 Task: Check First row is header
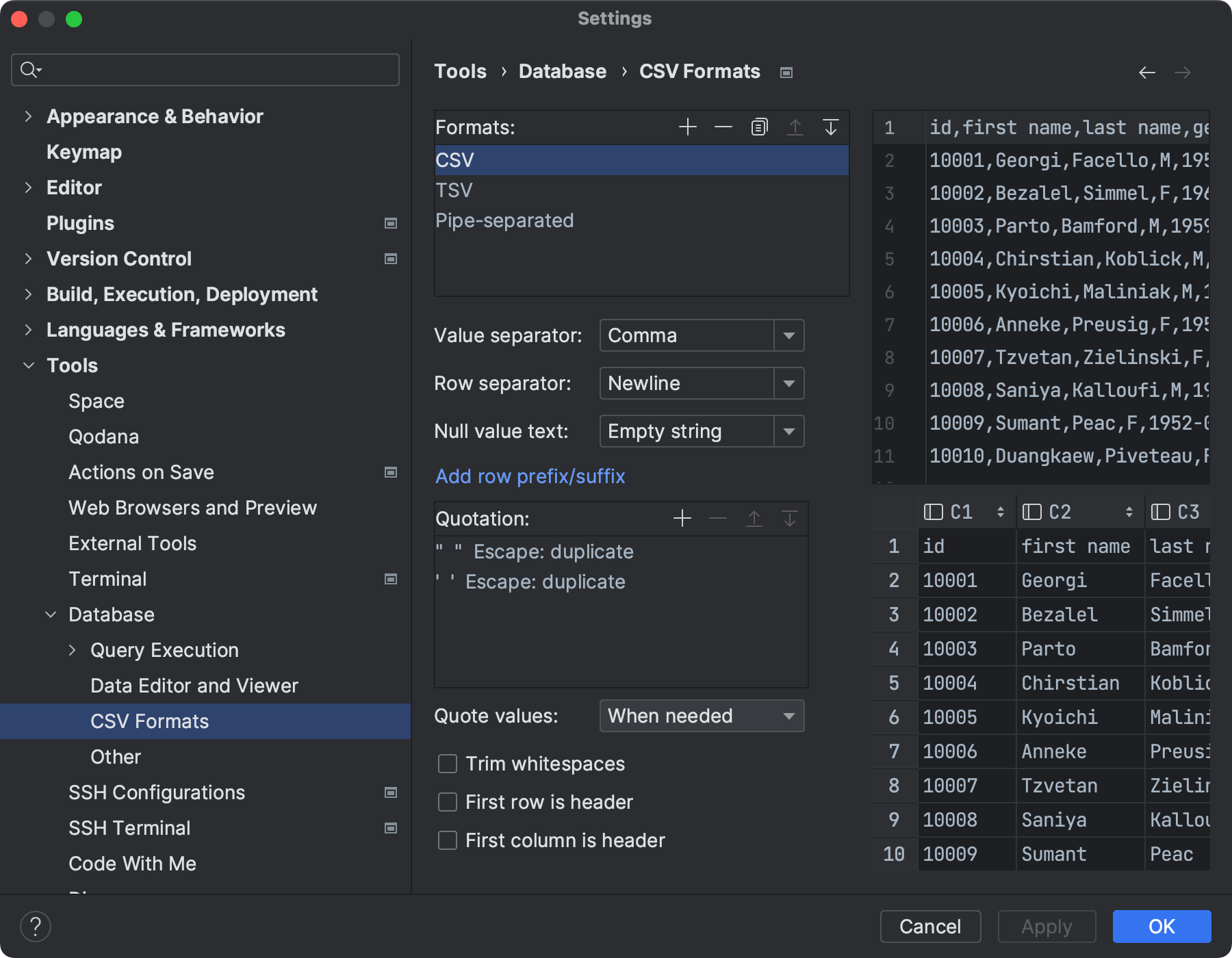pos(447,802)
